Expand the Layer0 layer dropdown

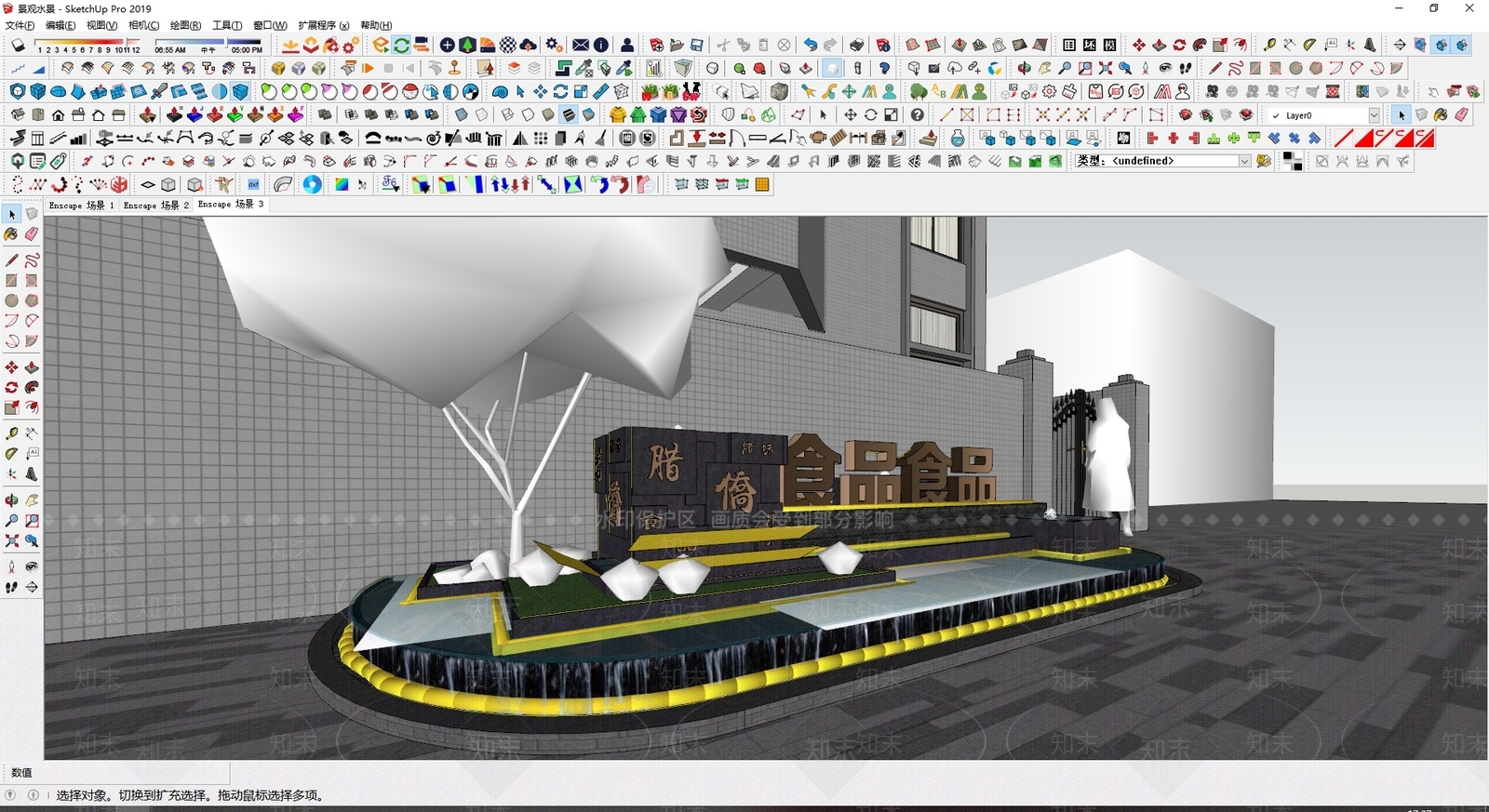1374,115
